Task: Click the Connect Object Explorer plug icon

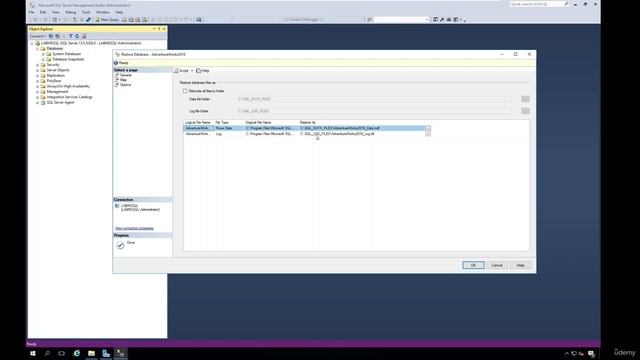Action: (51, 36)
